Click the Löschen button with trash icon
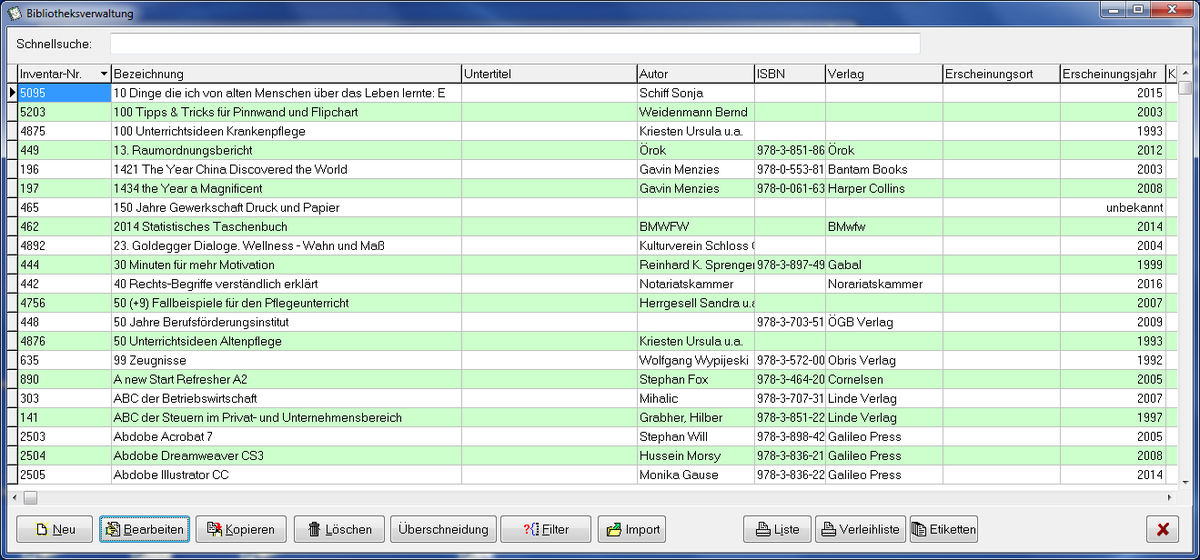This screenshot has width=1200, height=560. click(338, 529)
